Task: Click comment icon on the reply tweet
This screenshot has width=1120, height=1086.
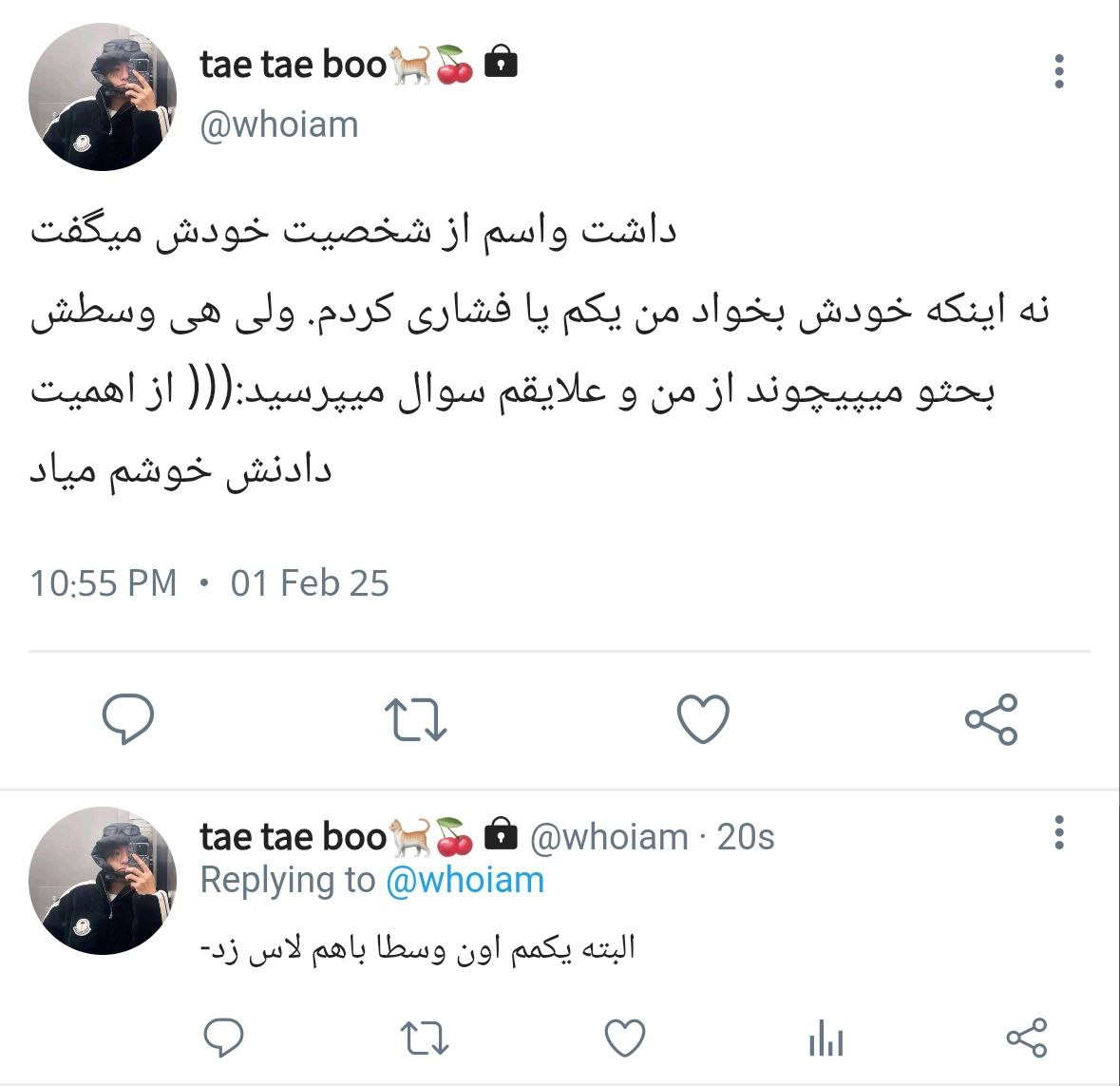Action: [x=223, y=1038]
